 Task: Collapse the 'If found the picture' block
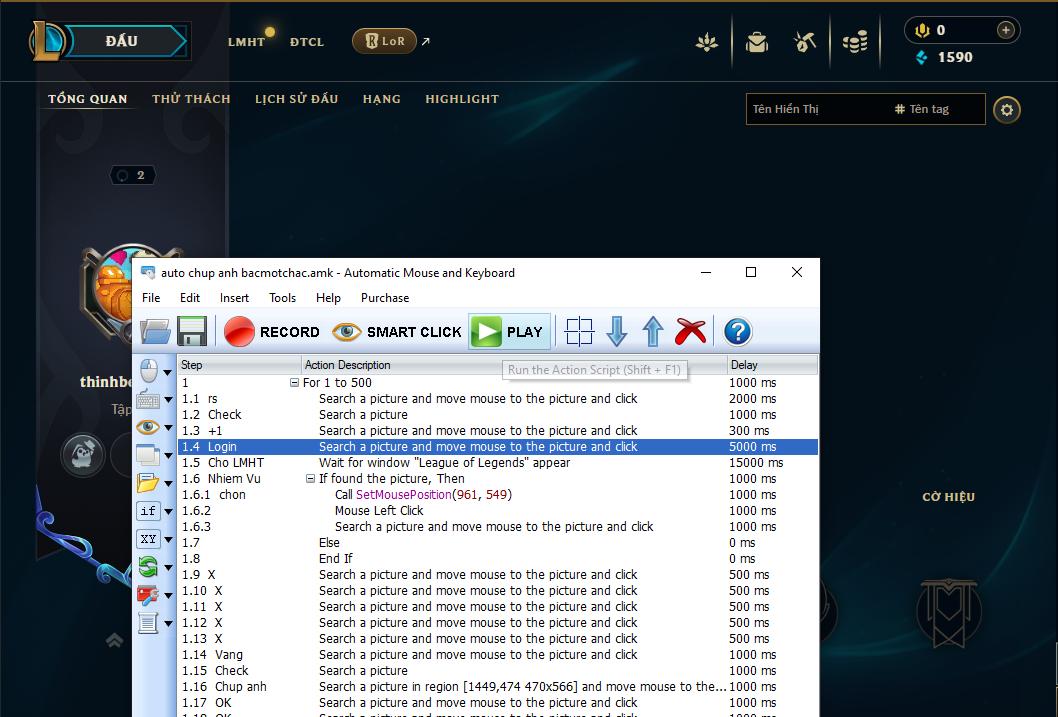pyautogui.click(x=310, y=478)
